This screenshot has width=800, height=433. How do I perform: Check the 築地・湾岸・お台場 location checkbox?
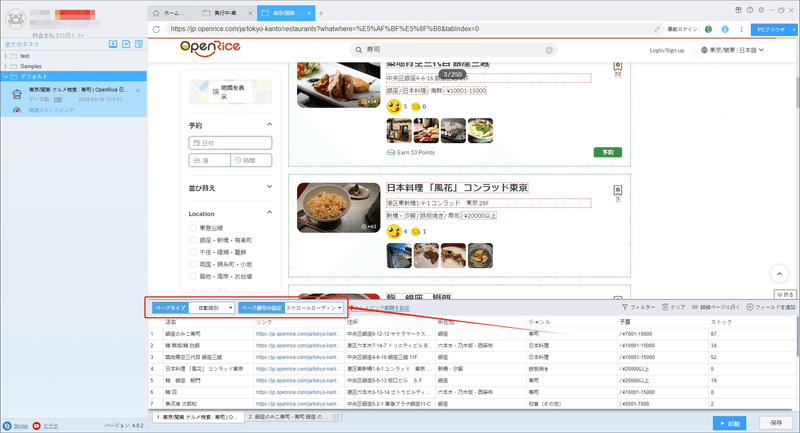tap(192, 276)
